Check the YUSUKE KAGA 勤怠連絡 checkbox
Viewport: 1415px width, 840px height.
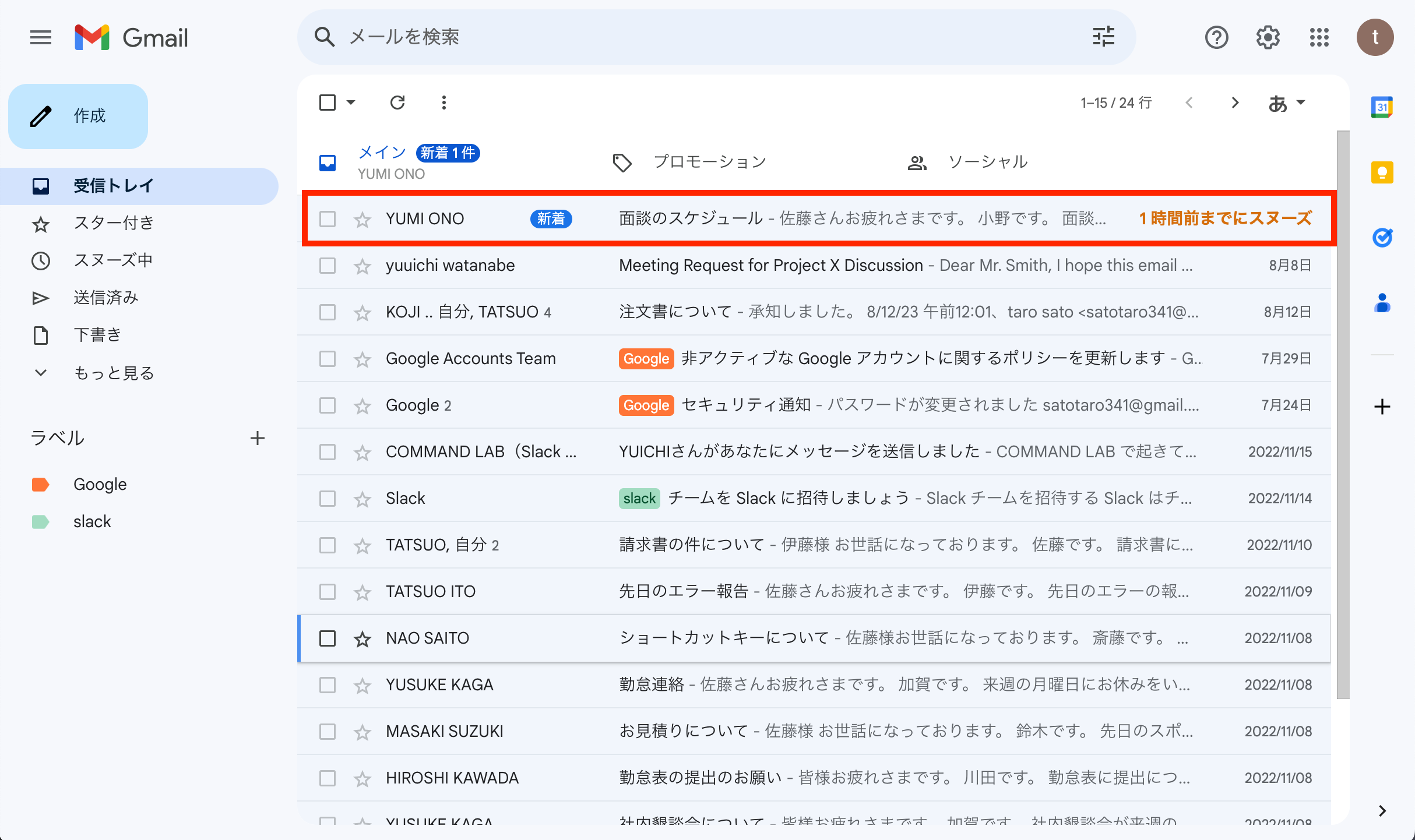328,685
